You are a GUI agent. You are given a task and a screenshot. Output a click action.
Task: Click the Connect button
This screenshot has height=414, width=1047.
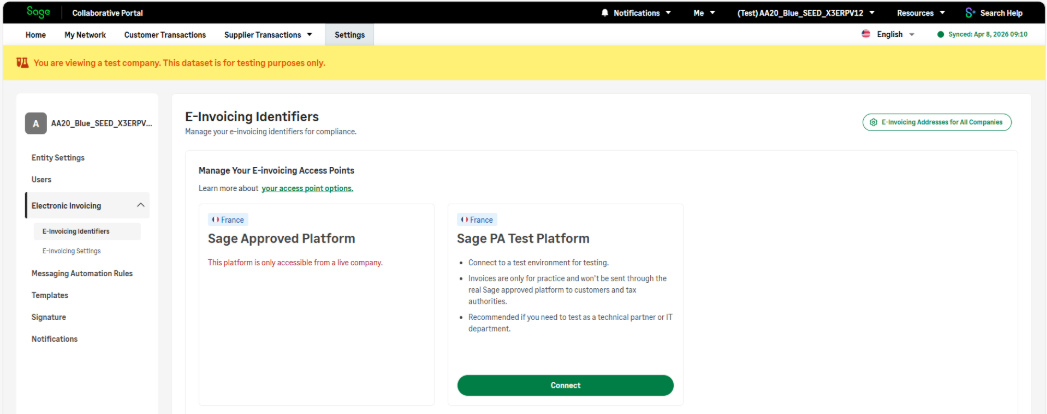[x=566, y=385]
